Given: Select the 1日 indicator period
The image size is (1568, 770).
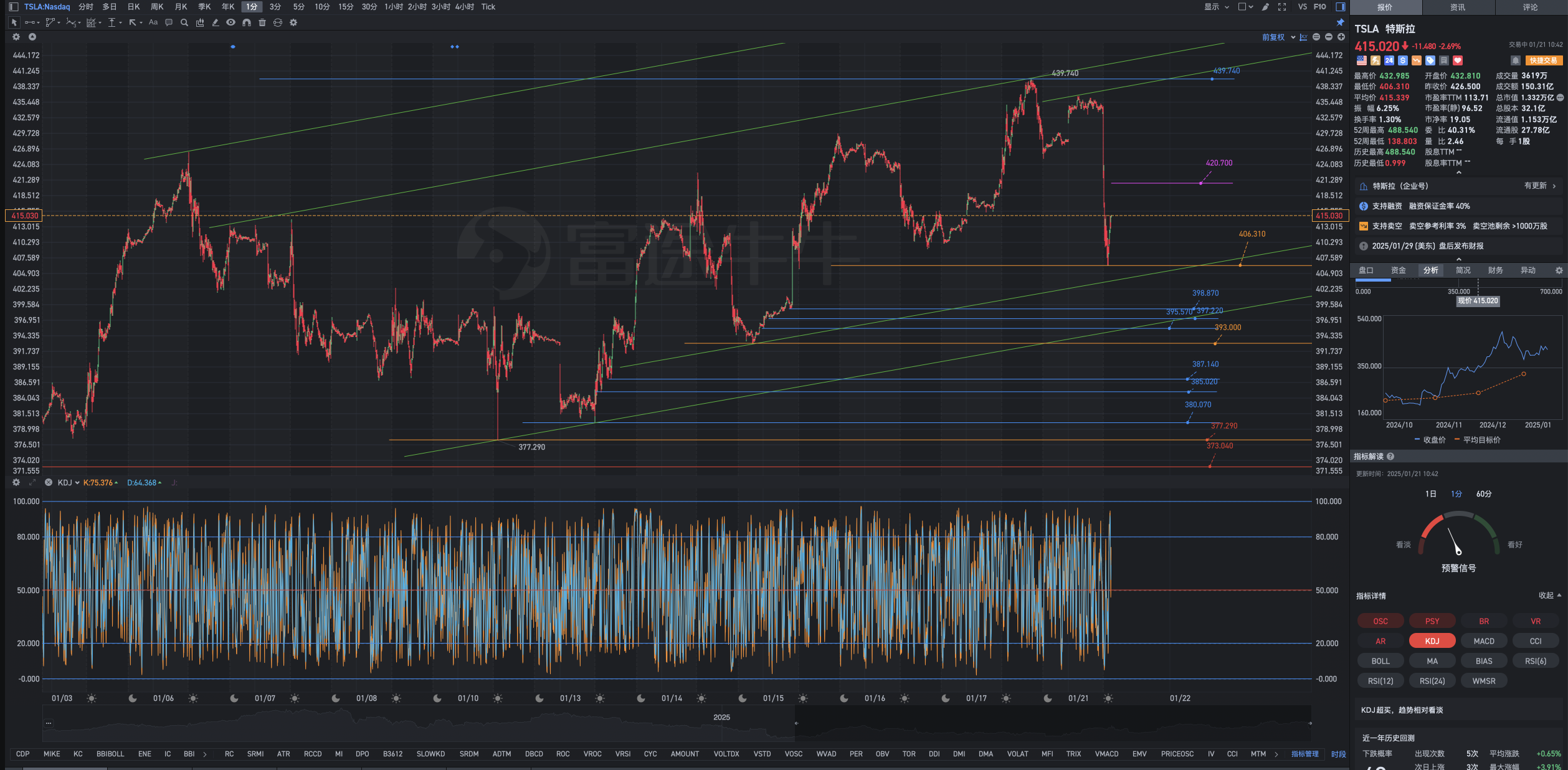Looking at the screenshot, I should coord(1431,494).
